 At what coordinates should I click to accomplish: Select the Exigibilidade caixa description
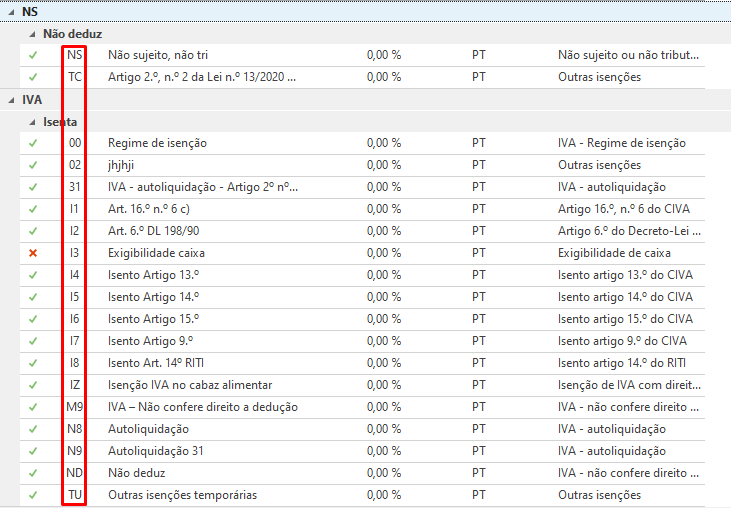pyautogui.click(x=157, y=253)
